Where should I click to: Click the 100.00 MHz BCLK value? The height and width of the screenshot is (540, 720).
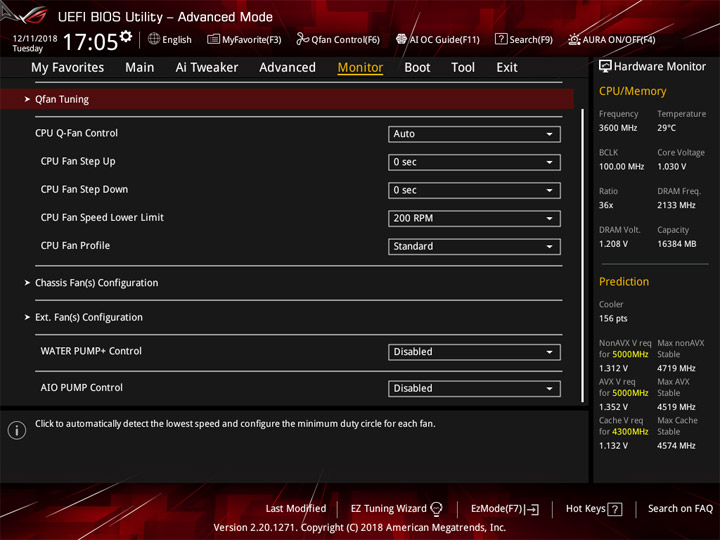click(x=621, y=166)
